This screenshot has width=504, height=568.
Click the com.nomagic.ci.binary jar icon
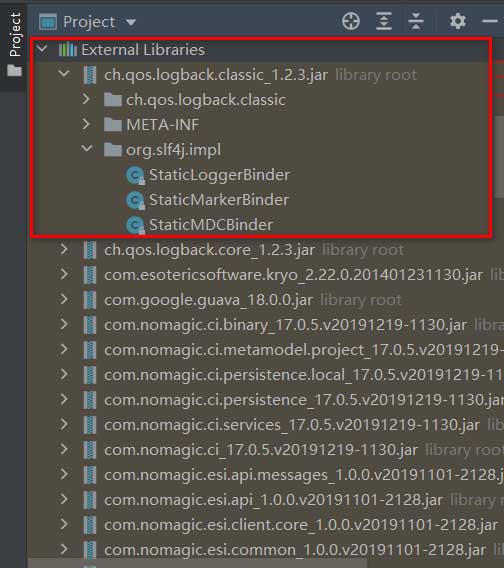point(90,325)
